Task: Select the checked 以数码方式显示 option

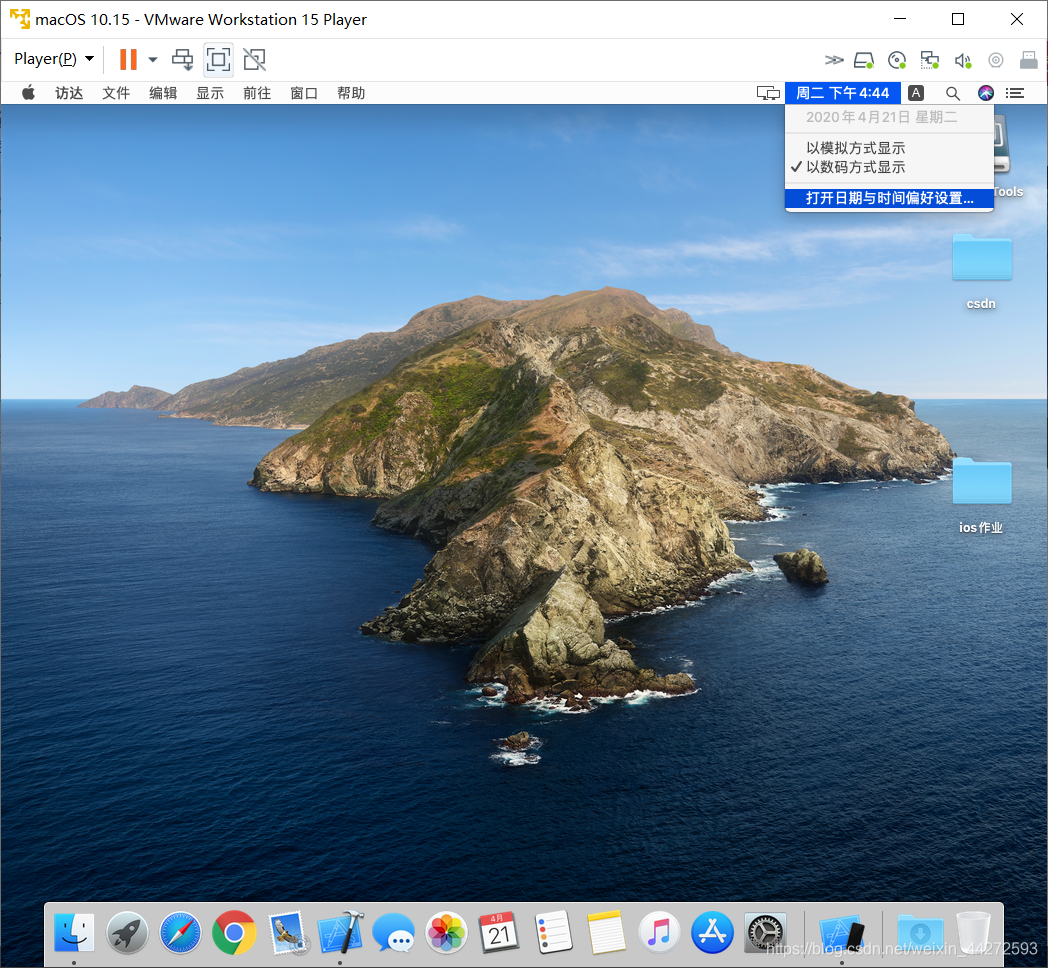Action: point(856,167)
